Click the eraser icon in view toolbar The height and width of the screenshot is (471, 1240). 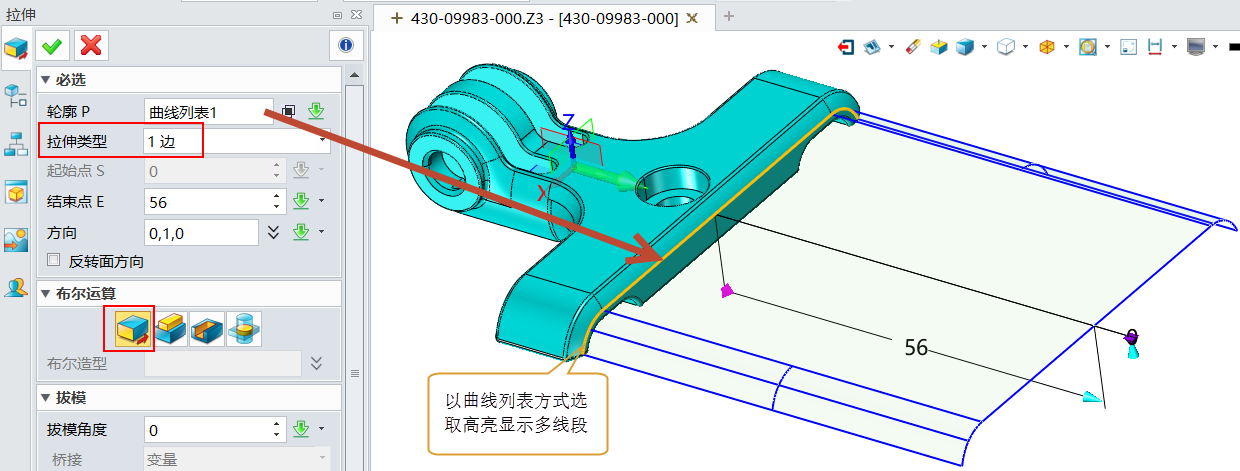(x=912, y=47)
